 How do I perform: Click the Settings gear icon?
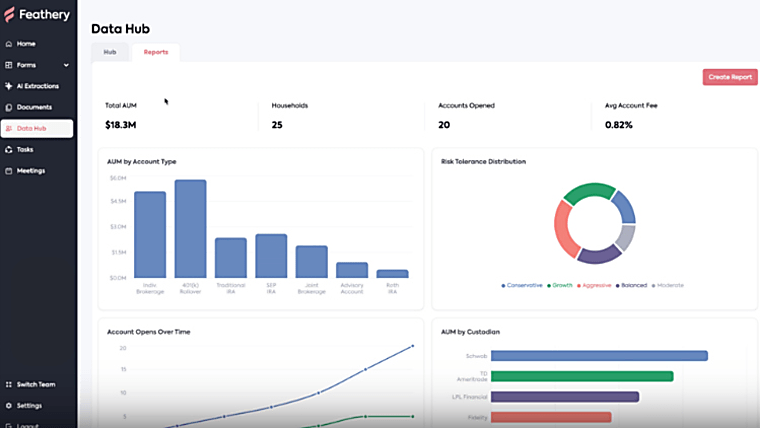point(9,406)
